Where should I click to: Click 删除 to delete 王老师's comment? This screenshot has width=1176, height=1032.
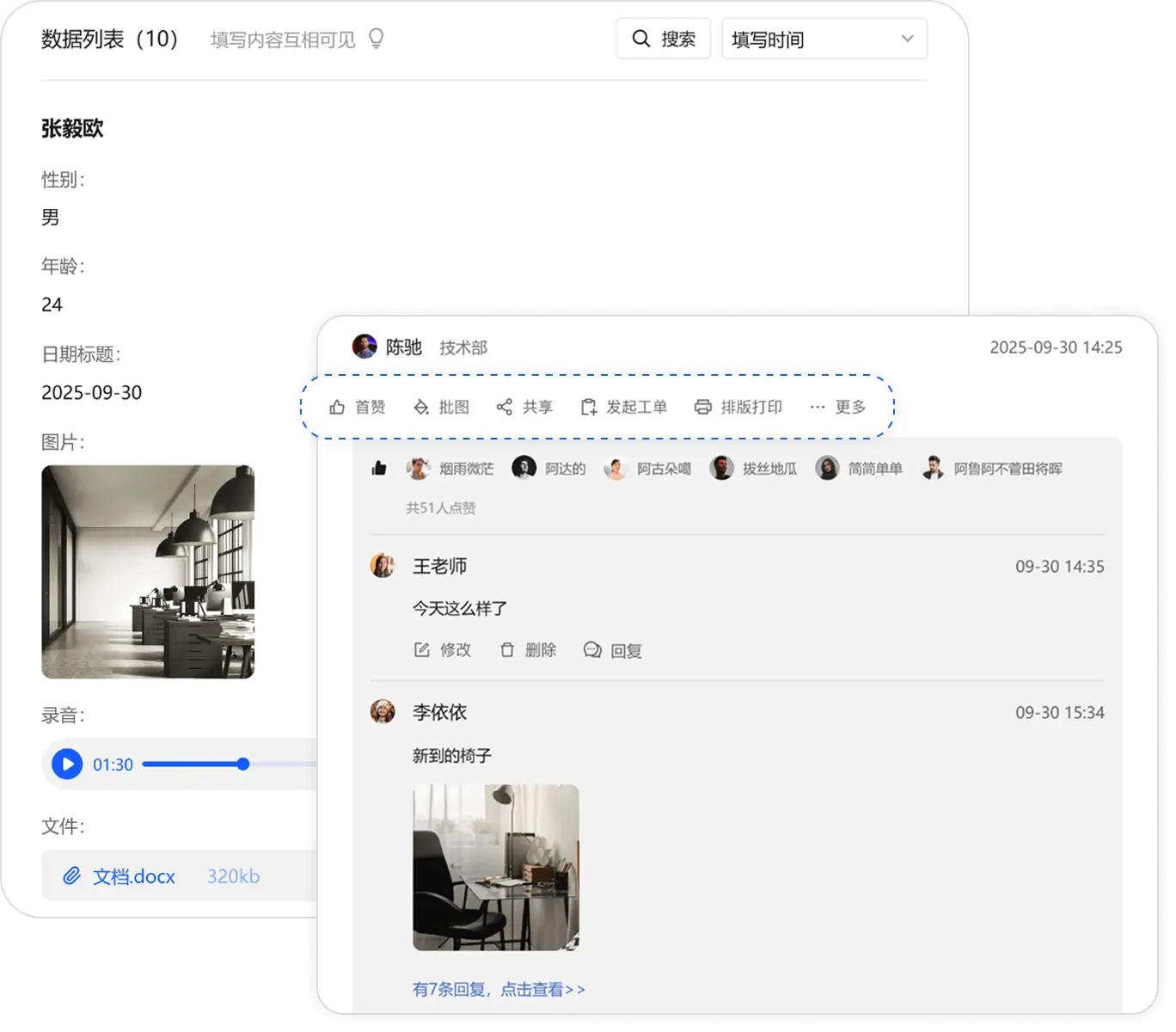click(x=528, y=650)
